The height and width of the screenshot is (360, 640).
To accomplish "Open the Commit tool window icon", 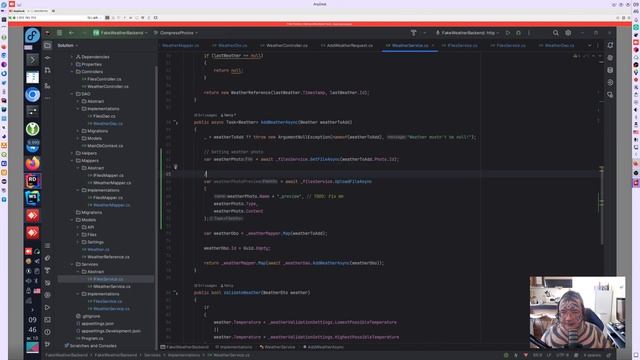I will click(47, 58).
